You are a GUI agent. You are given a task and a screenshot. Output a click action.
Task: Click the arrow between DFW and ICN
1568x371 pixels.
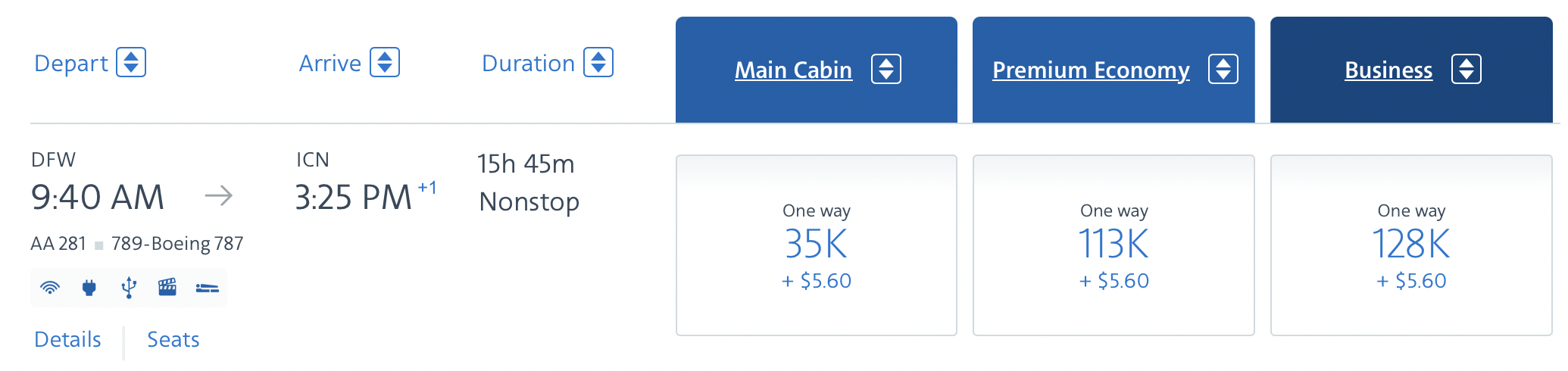[219, 197]
